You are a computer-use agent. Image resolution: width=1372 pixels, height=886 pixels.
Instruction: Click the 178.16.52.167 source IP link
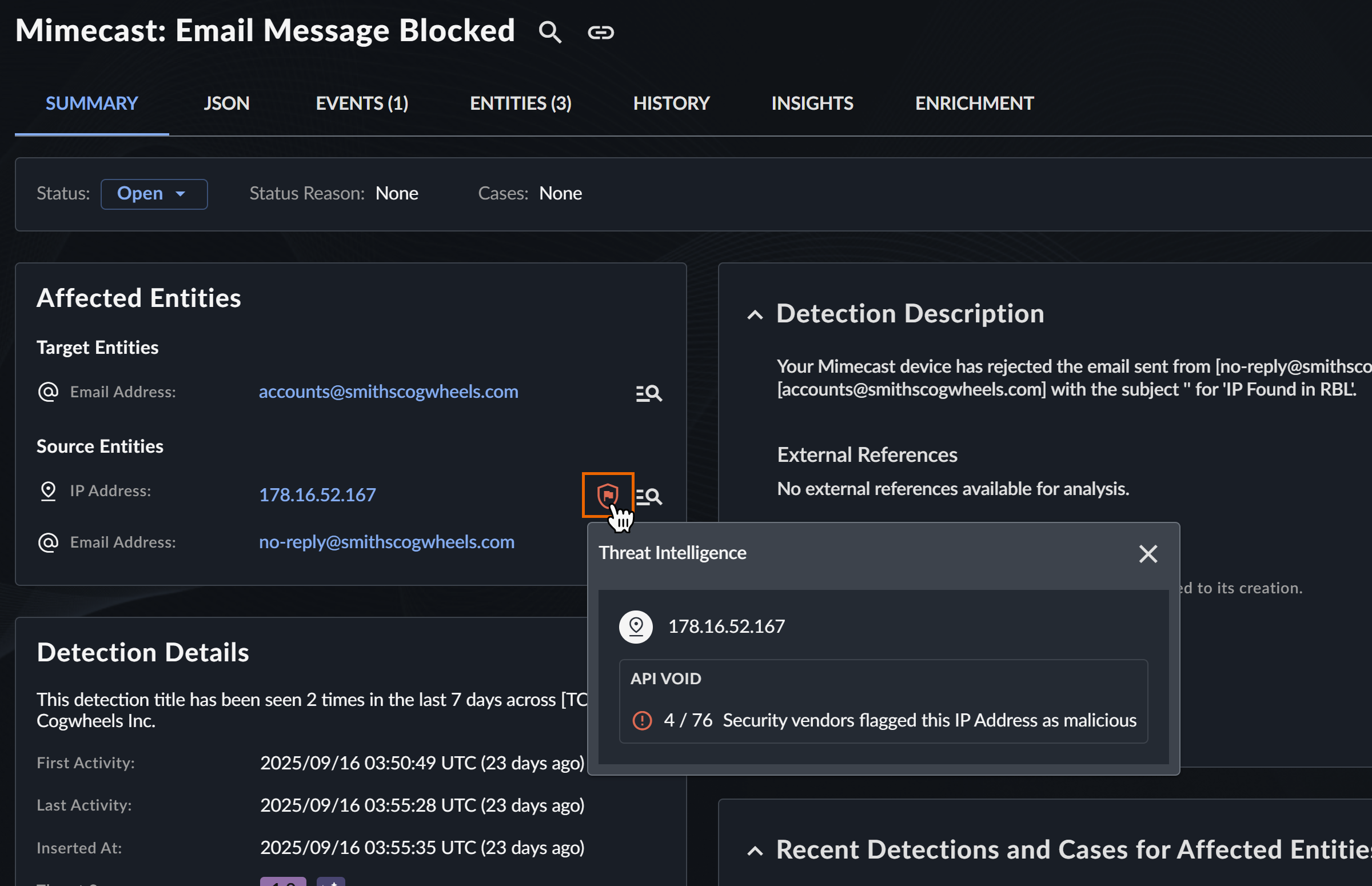click(317, 495)
